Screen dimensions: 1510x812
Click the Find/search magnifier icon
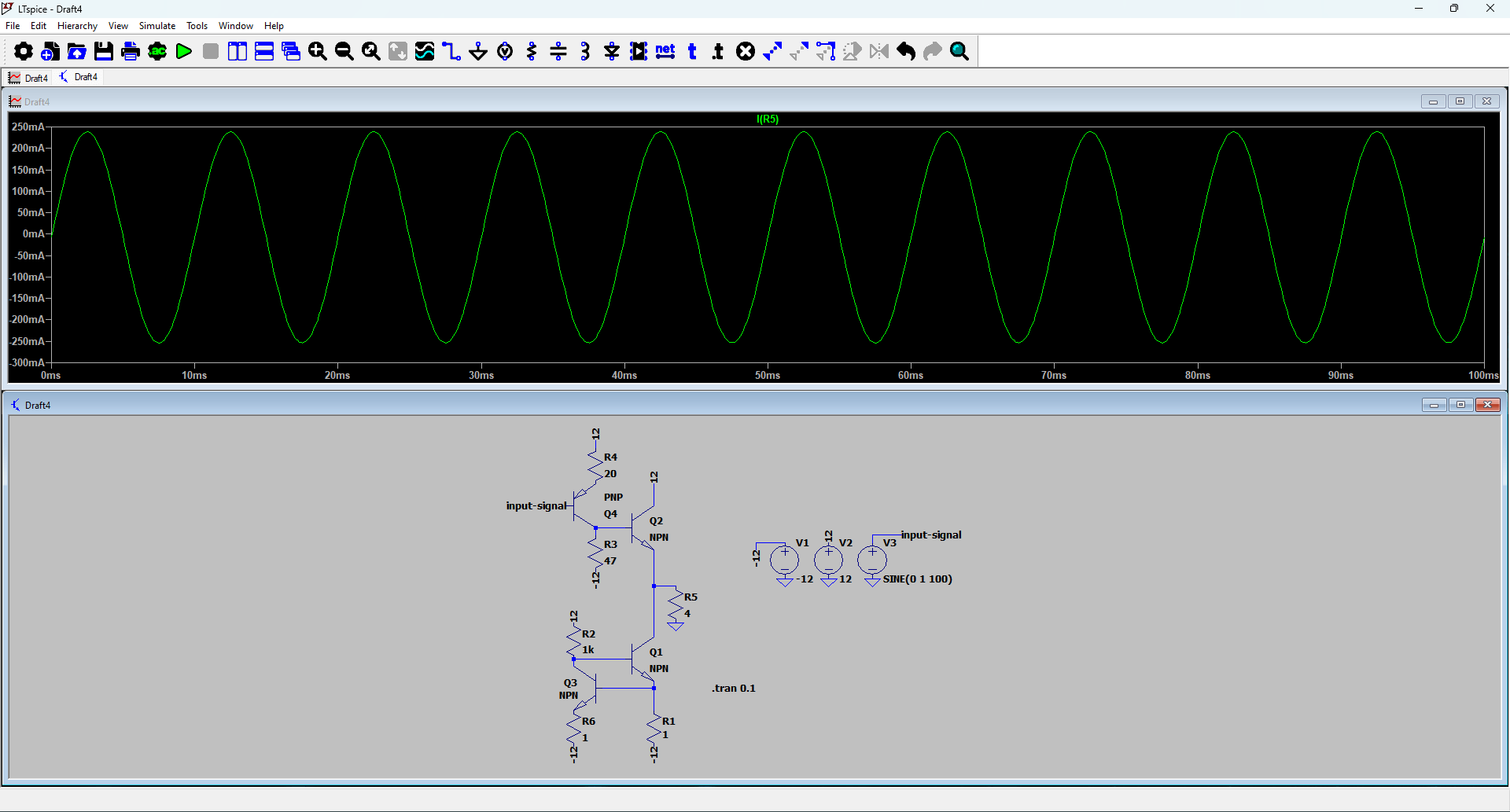coord(959,52)
